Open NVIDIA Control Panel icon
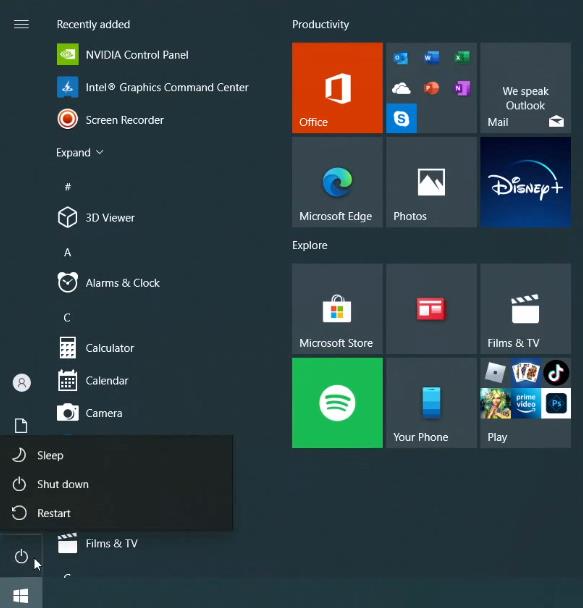 coord(68,54)
